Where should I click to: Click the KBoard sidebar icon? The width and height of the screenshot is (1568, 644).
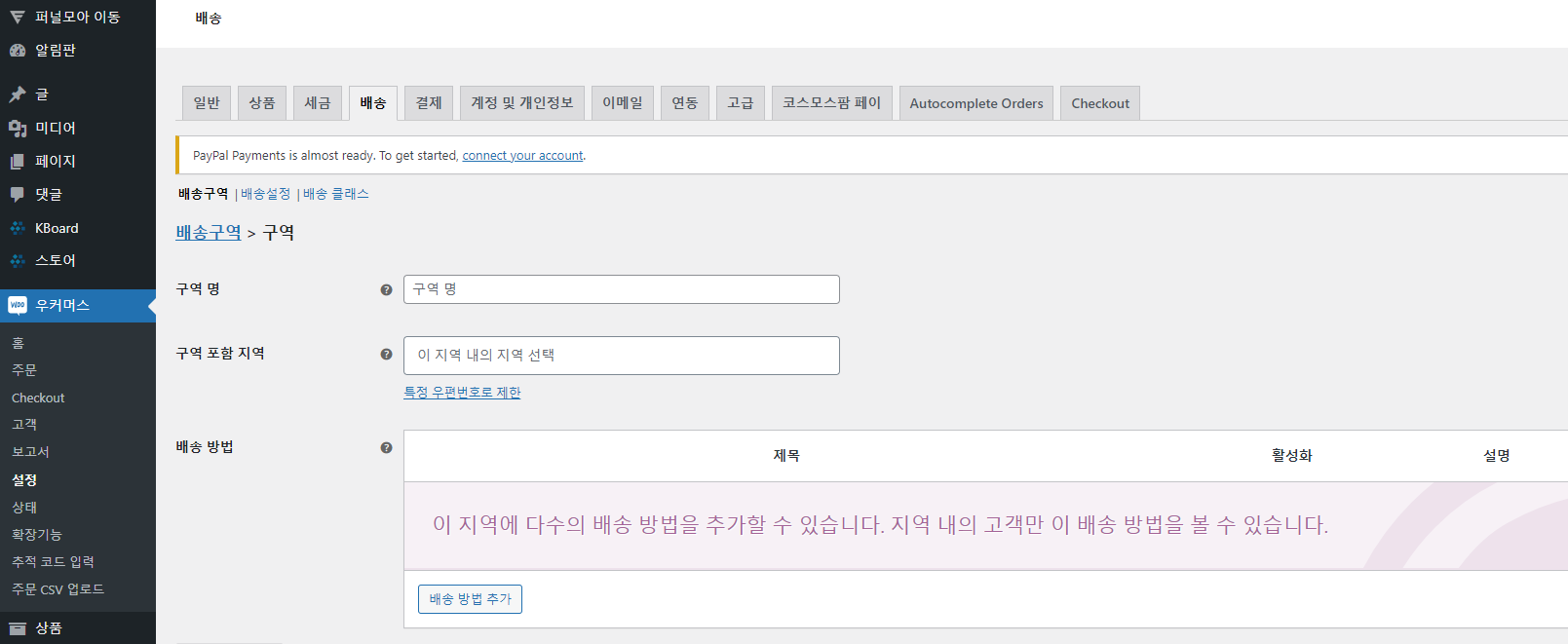pyautogui.click(x=18, y=228)
